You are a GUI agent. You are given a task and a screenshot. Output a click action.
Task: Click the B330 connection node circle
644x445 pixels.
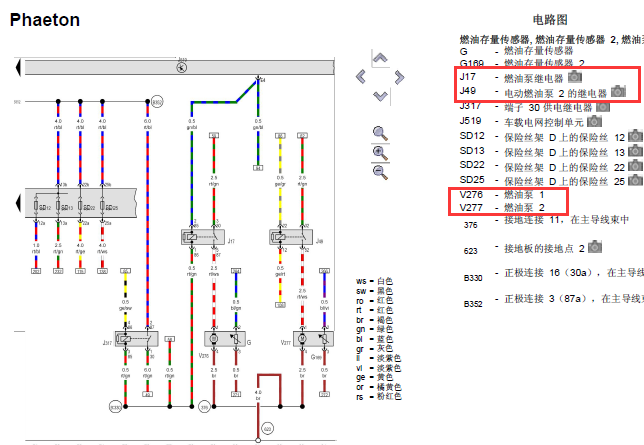(115, 407)
